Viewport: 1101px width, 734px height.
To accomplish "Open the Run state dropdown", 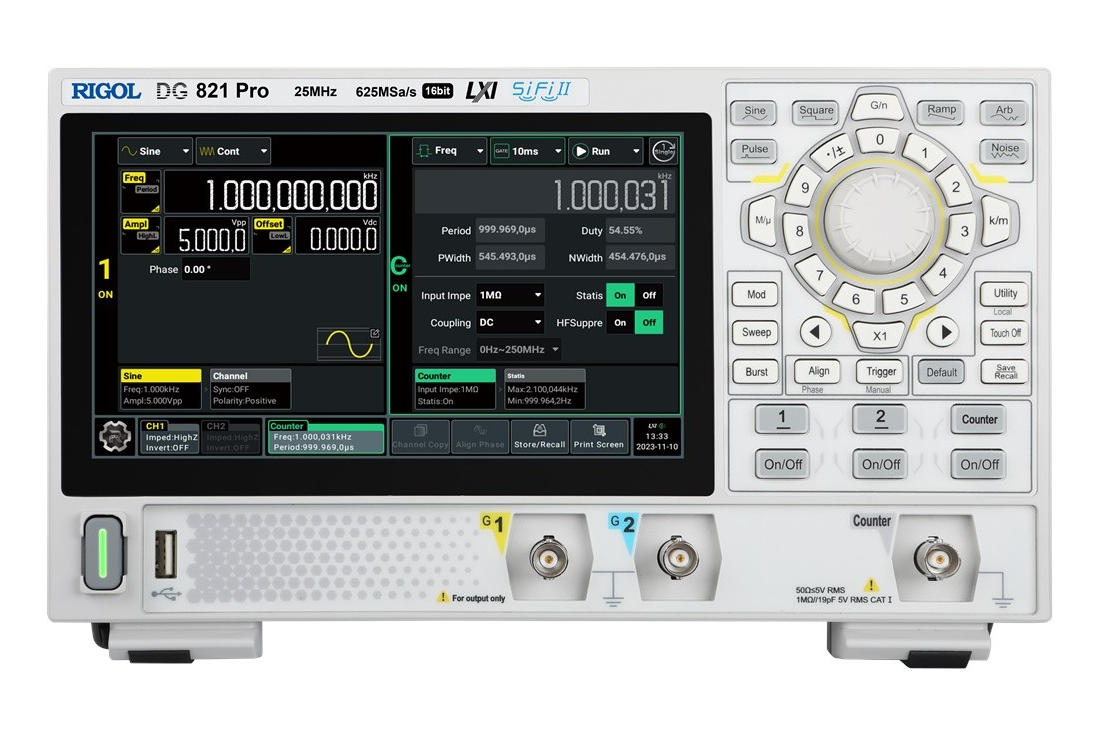I will click(x=605, y=151).
